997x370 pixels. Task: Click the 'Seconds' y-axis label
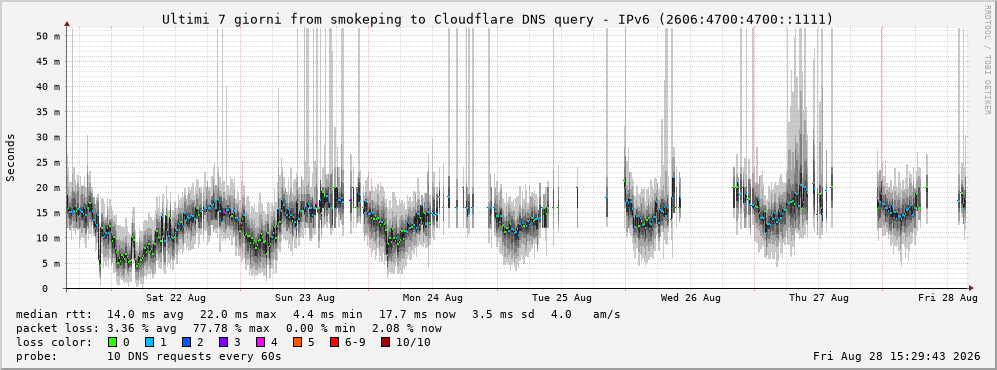[x=11, y=158]
